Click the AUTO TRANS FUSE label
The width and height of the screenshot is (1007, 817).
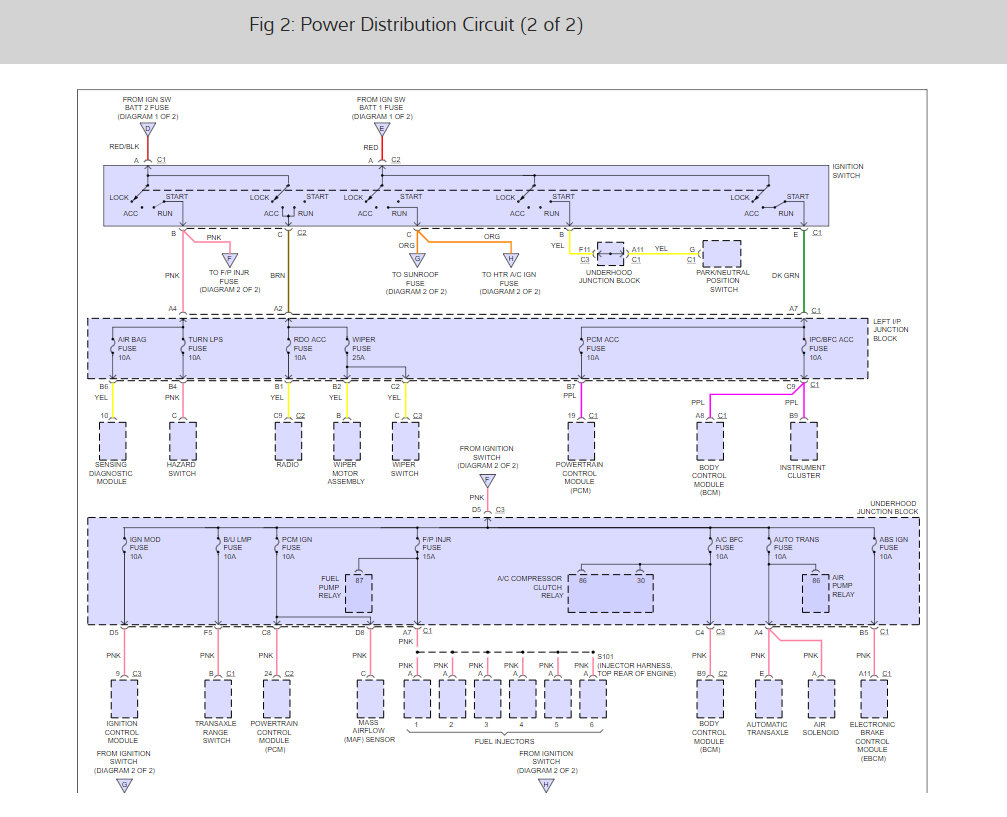click(x=796, y=548)
